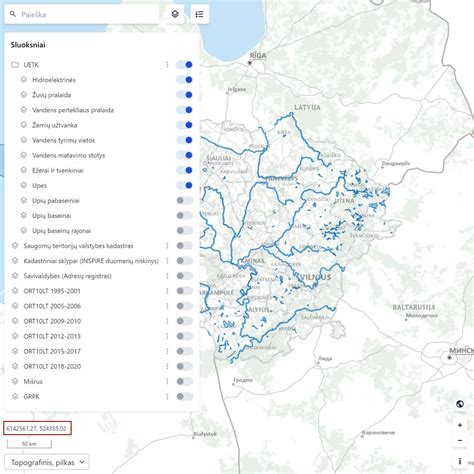Image resolution: width=474 pixels, height=474 pixels.
Task: Click the Sluoksniai panel heading
Action: [x=28, y=45]
